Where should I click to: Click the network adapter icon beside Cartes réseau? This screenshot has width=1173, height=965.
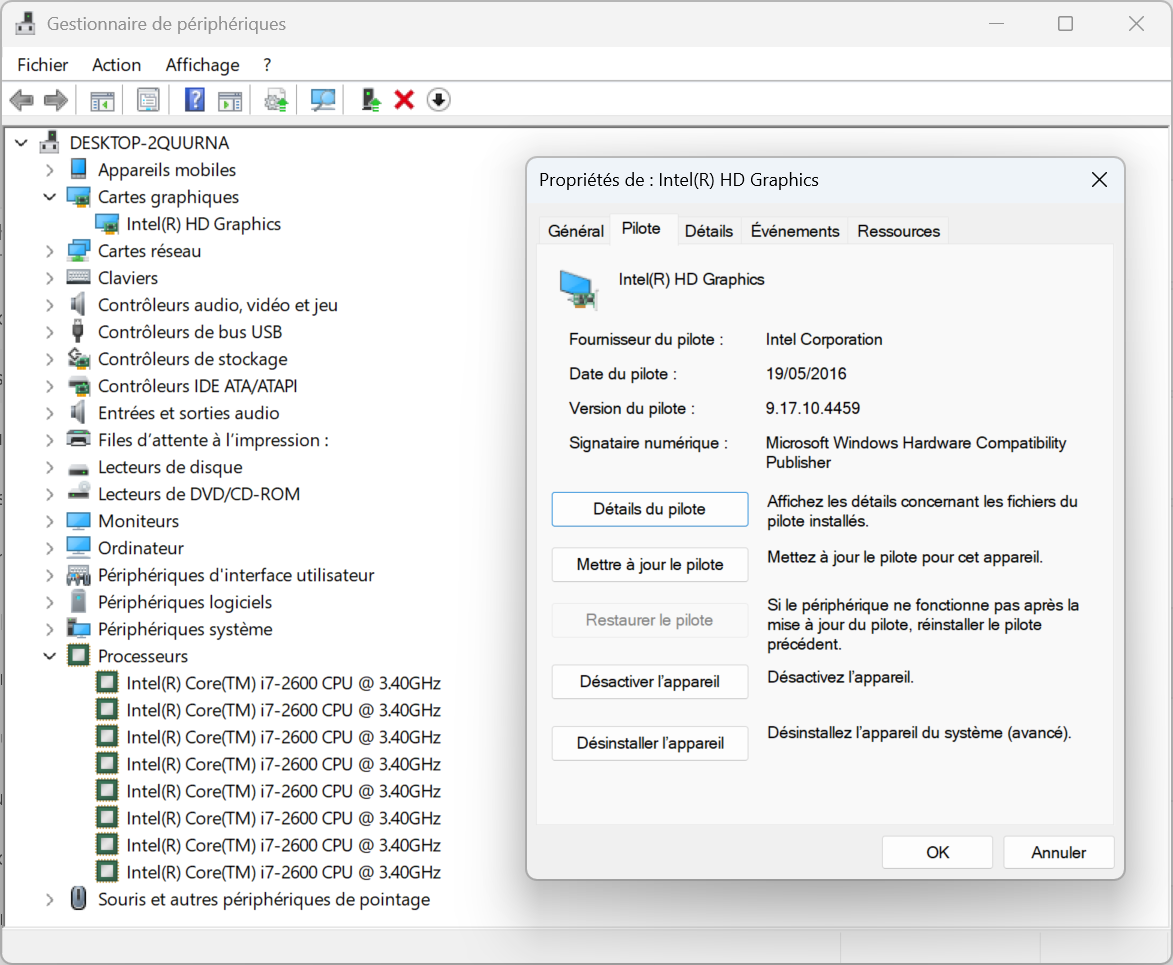click(79, 251)
